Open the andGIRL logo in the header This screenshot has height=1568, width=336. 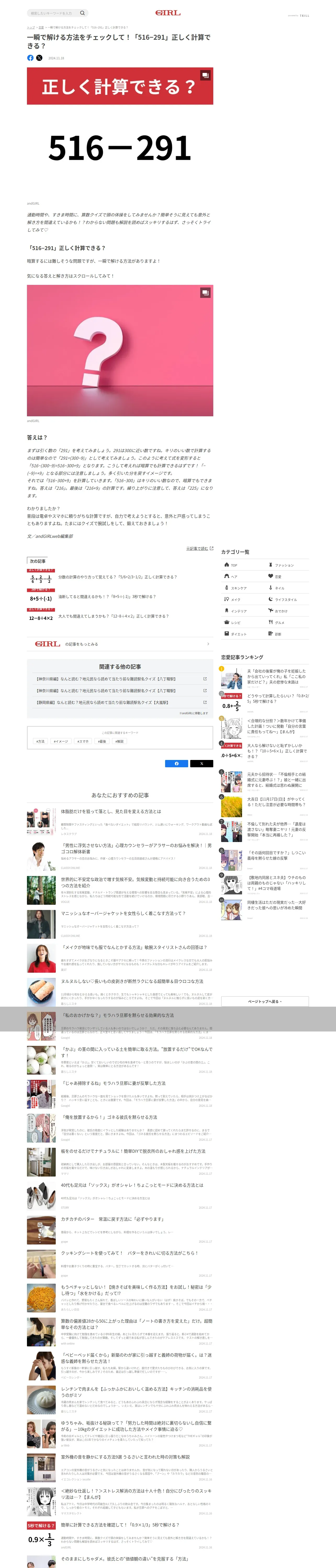coord(168,13)
